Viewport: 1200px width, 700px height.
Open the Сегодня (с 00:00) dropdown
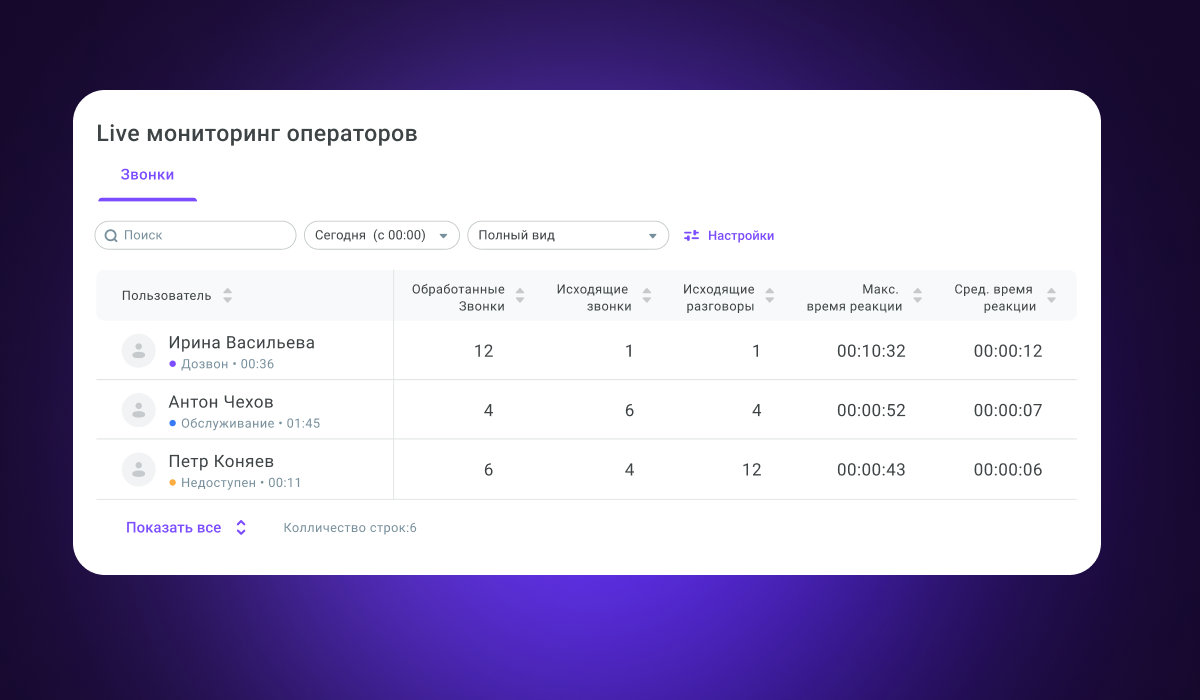click(x=382, y=235)
